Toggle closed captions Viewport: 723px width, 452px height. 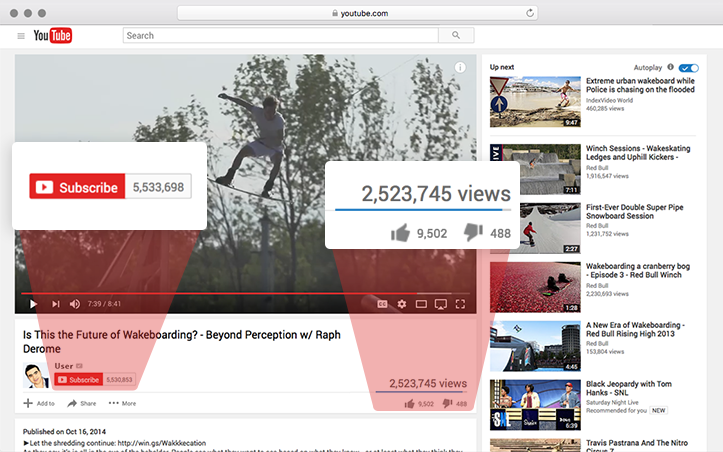coord(382,304)
